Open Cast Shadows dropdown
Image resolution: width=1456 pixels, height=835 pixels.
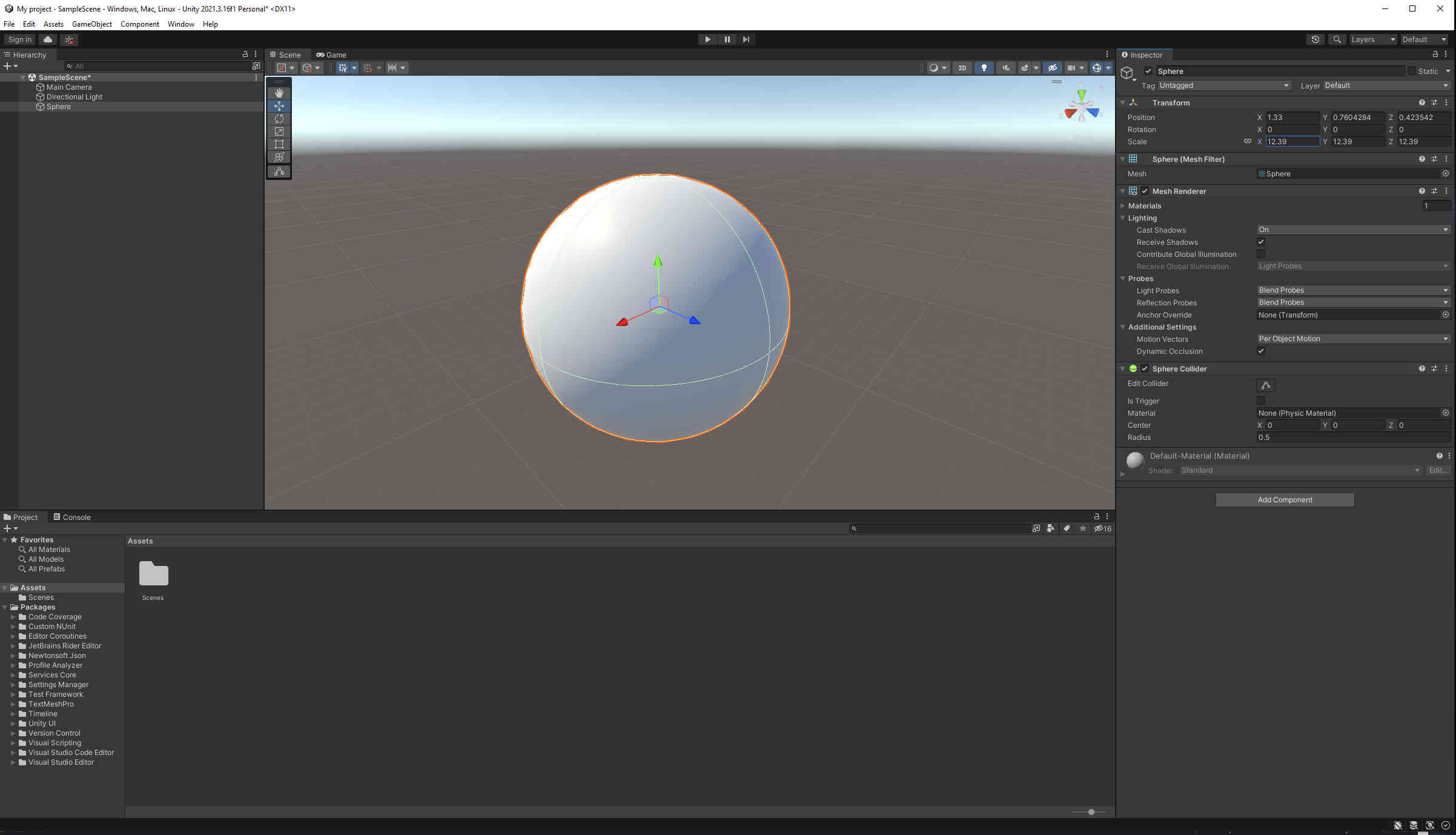(x=1354, y=230)
